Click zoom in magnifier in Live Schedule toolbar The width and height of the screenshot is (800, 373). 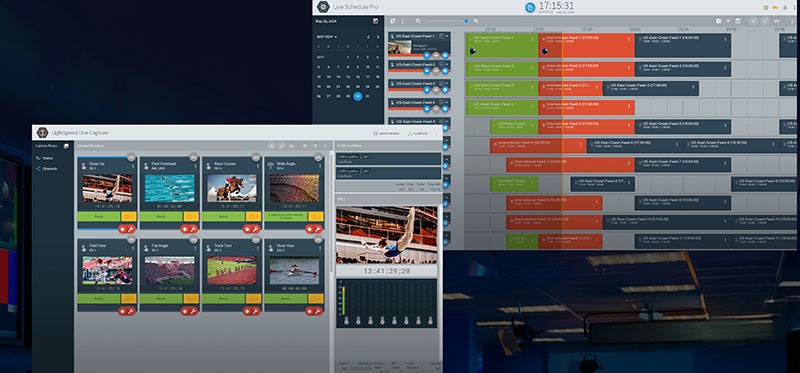[x=476, y=21]
